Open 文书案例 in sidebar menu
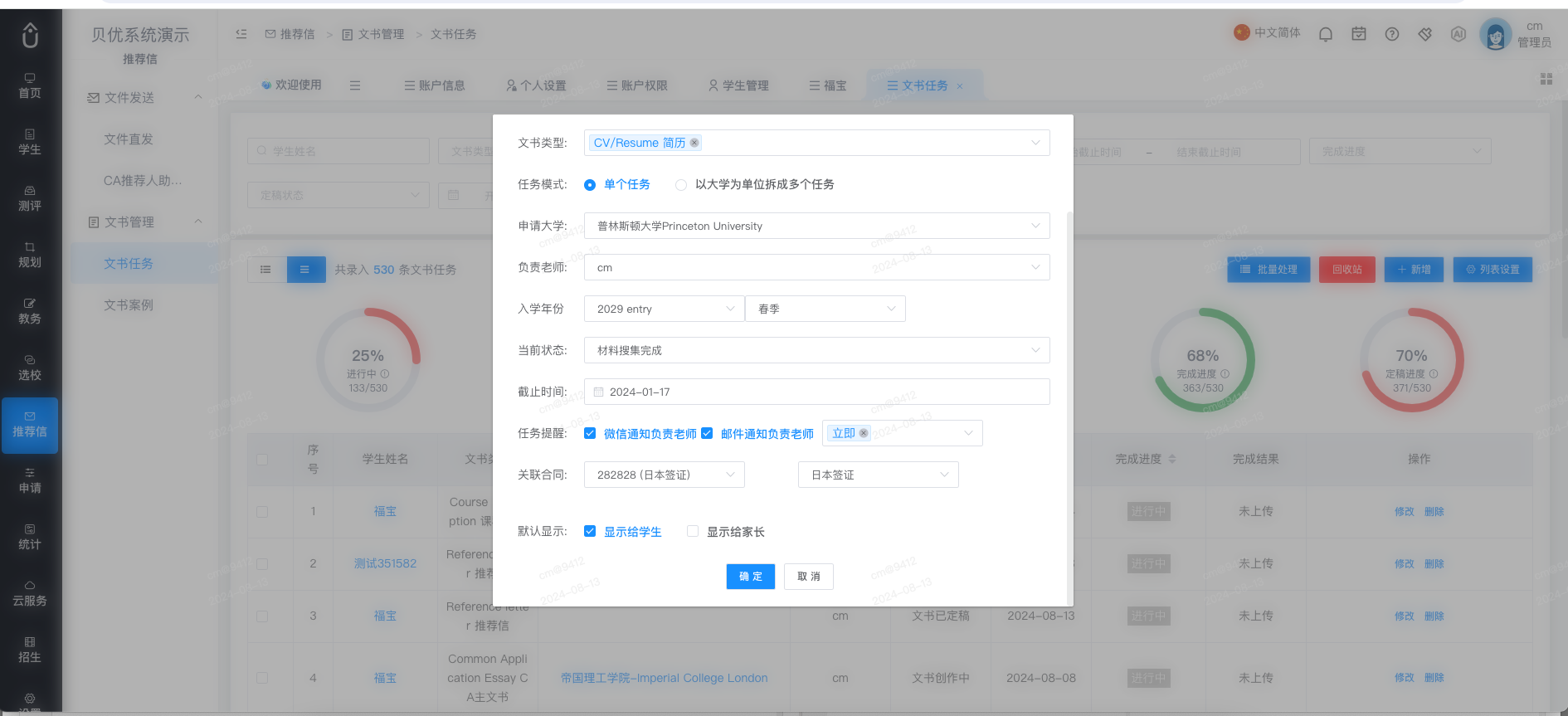This screenshot has width=1568, height=716. [129, 305]
